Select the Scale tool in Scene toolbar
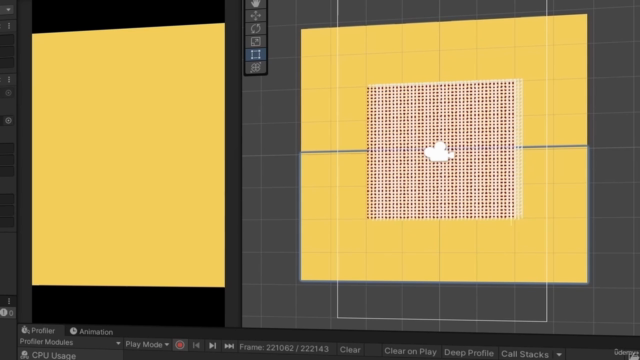 click(x=256, y=42)
